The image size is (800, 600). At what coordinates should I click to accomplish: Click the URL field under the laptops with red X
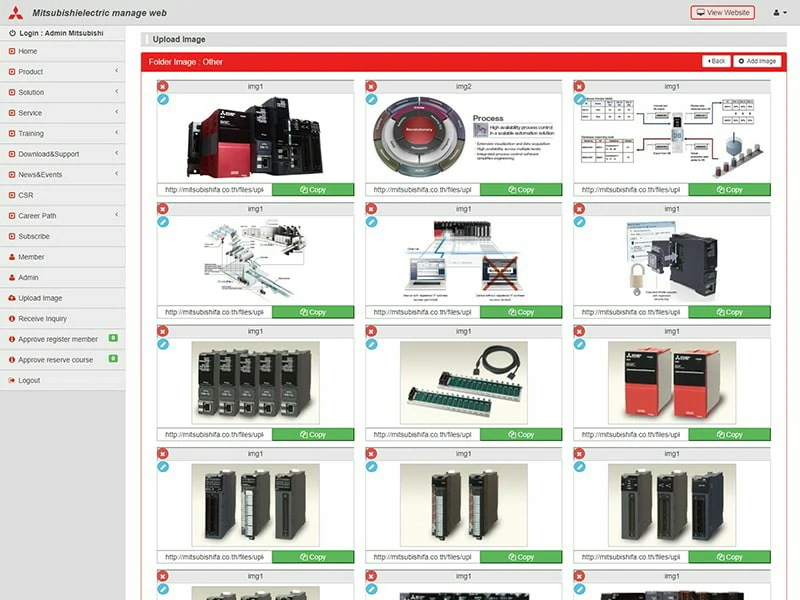click(x=423, y=312)
